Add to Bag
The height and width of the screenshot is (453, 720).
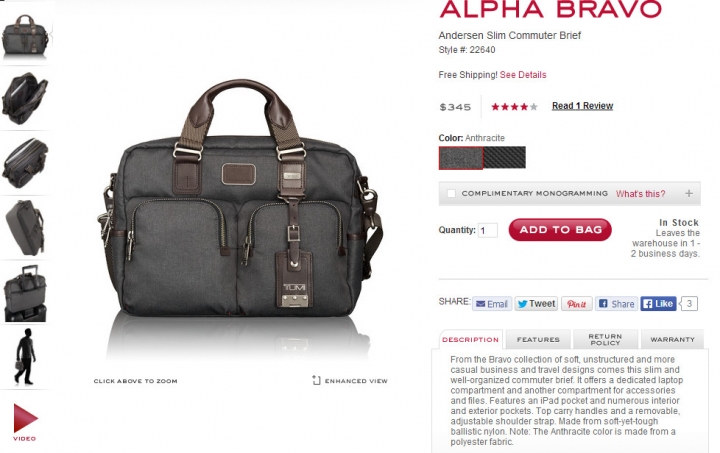coord(560,229)
